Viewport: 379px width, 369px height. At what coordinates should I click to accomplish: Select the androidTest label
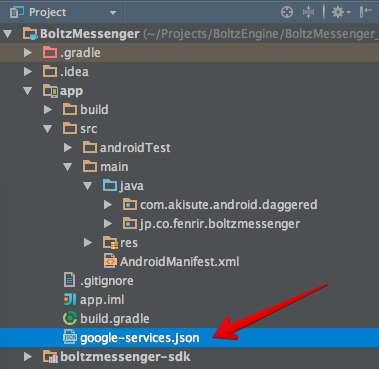pyautogui.click(x=135, y=148)
